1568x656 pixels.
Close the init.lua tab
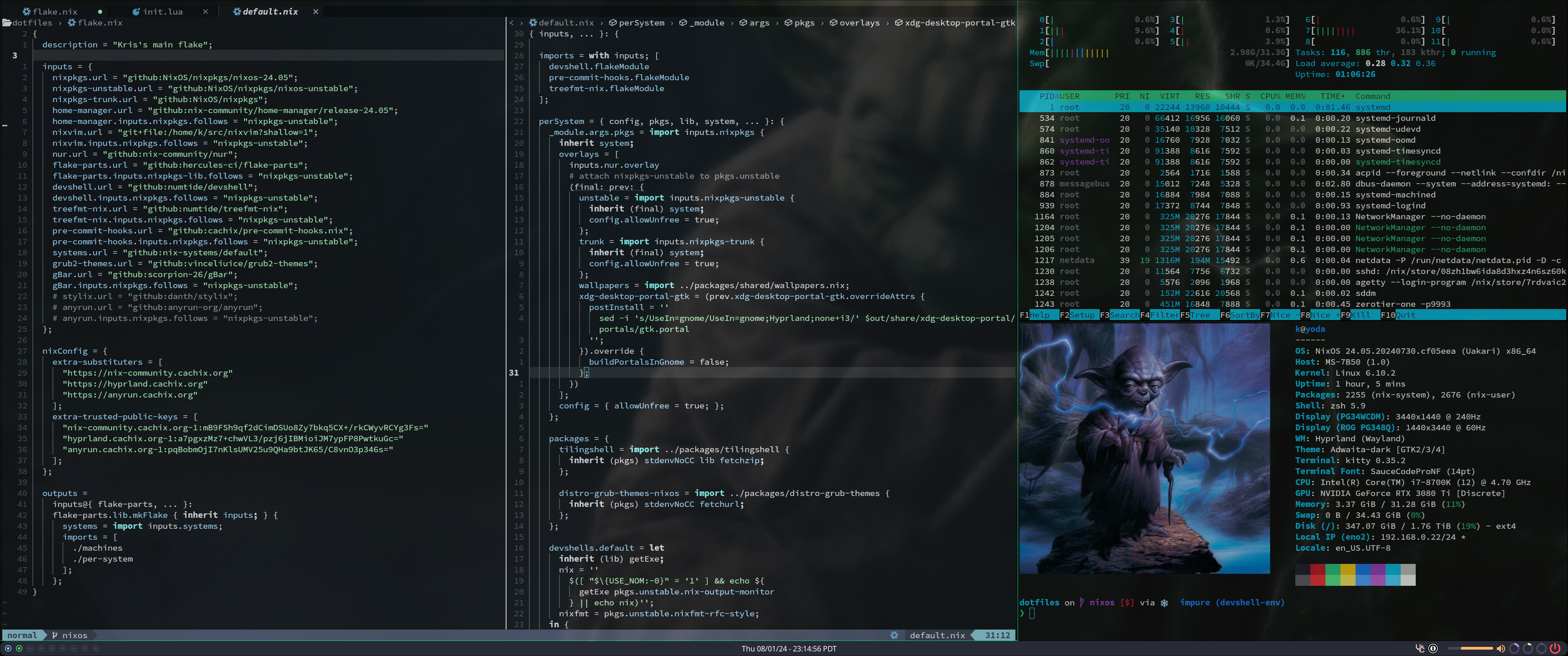(205, 11)
